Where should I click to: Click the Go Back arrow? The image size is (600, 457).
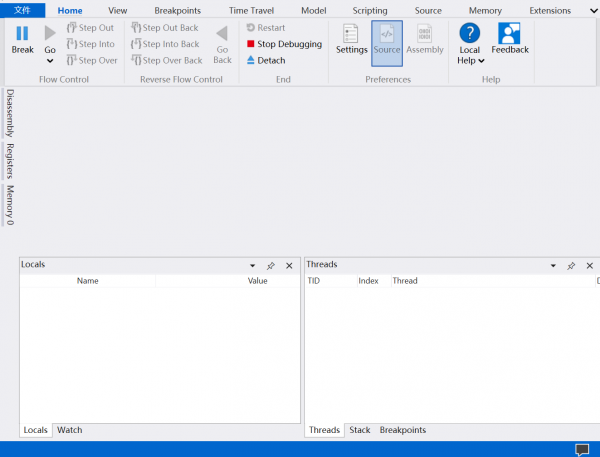[x=222, y=34]
